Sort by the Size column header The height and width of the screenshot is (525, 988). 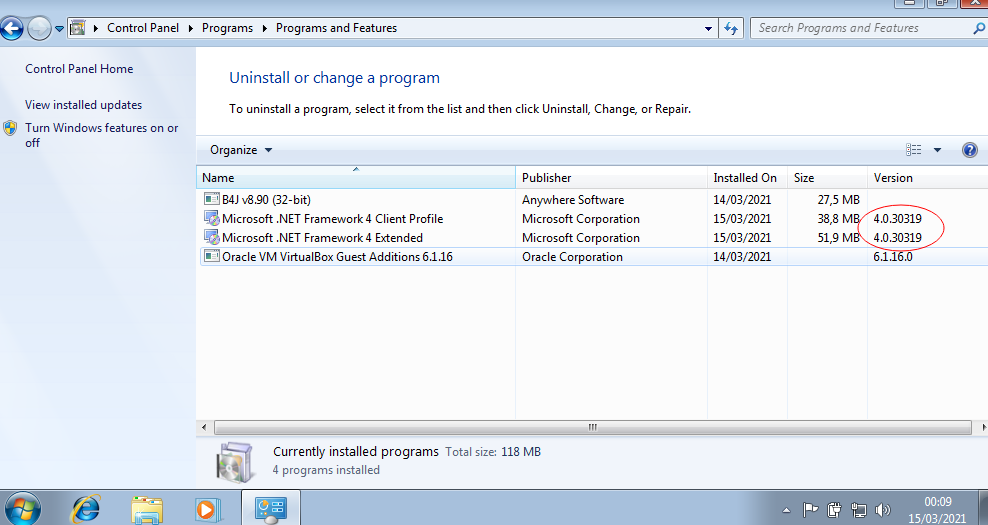(x=827, y=178)
